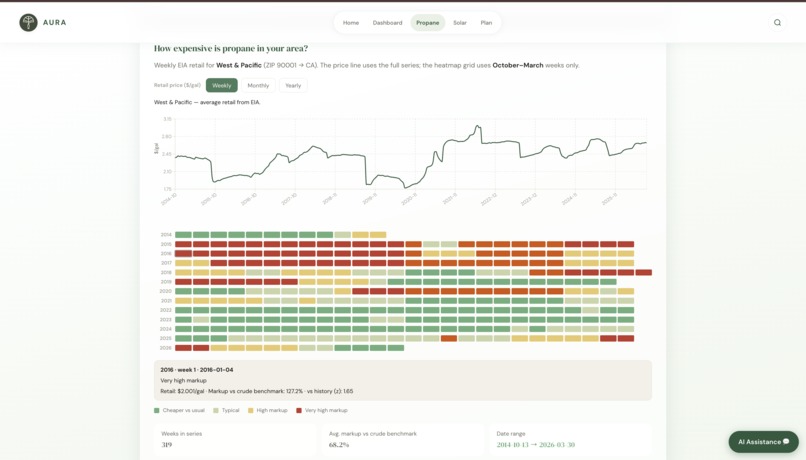The width and height of the screenshot is (806, 460).
Task: Click the first green cell in 2014 row
Action: pos(184,234)
